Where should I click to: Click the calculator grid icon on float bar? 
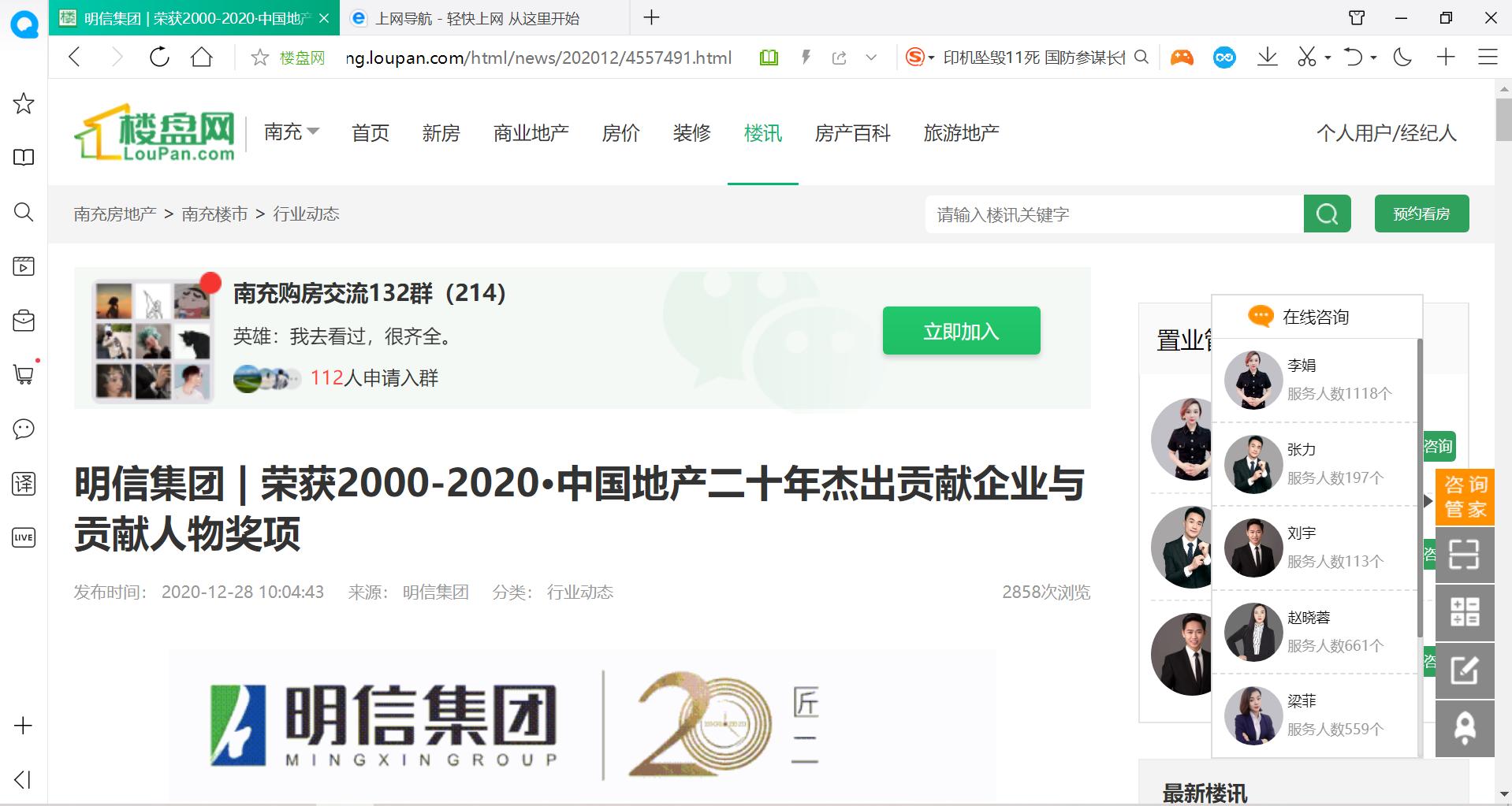(1465, 612)
